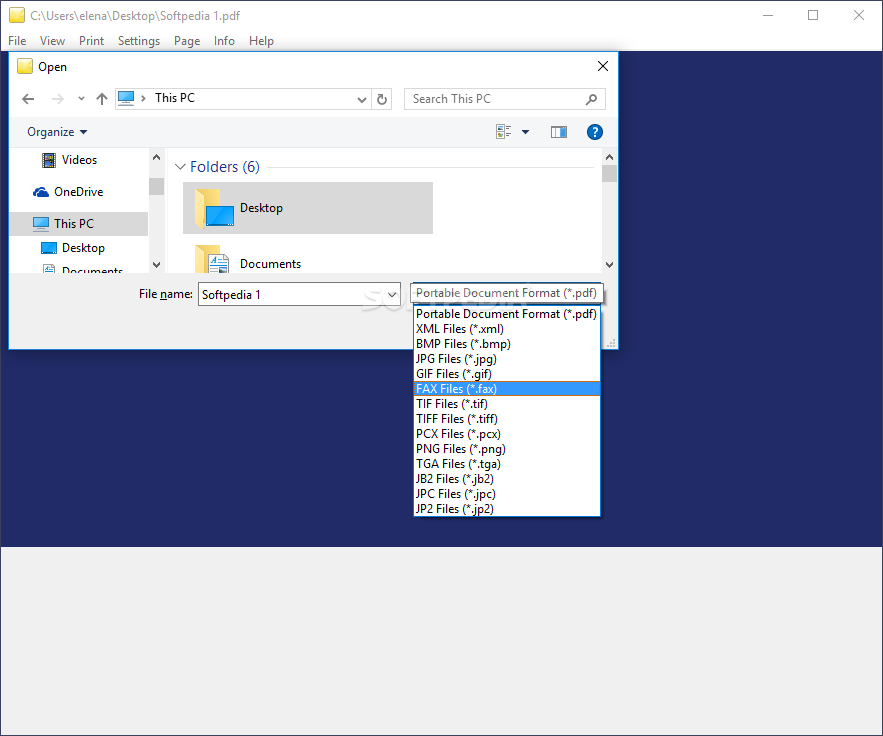Open the View menu

point(52,41)
